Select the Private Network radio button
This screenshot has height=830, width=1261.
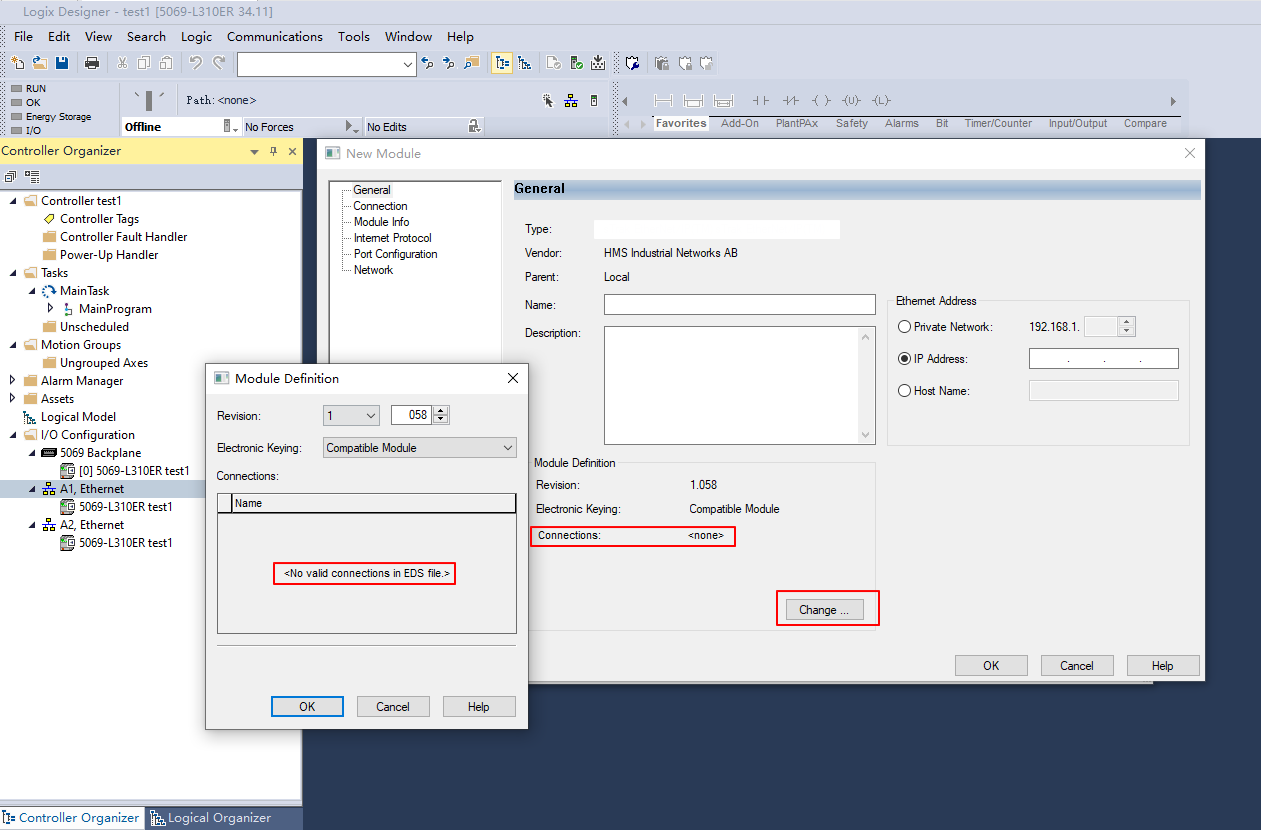point(905,327)
